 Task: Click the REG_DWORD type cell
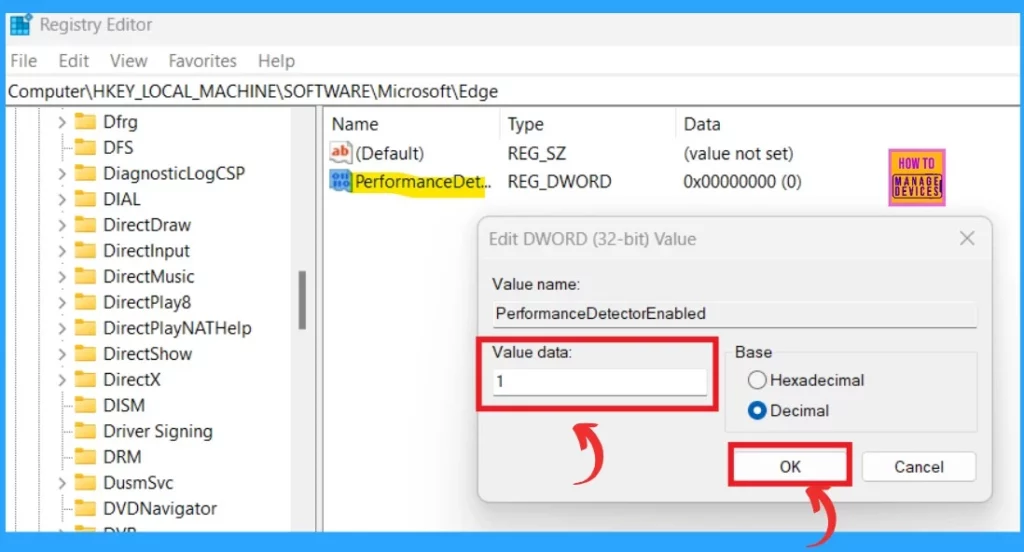point(559,182)
